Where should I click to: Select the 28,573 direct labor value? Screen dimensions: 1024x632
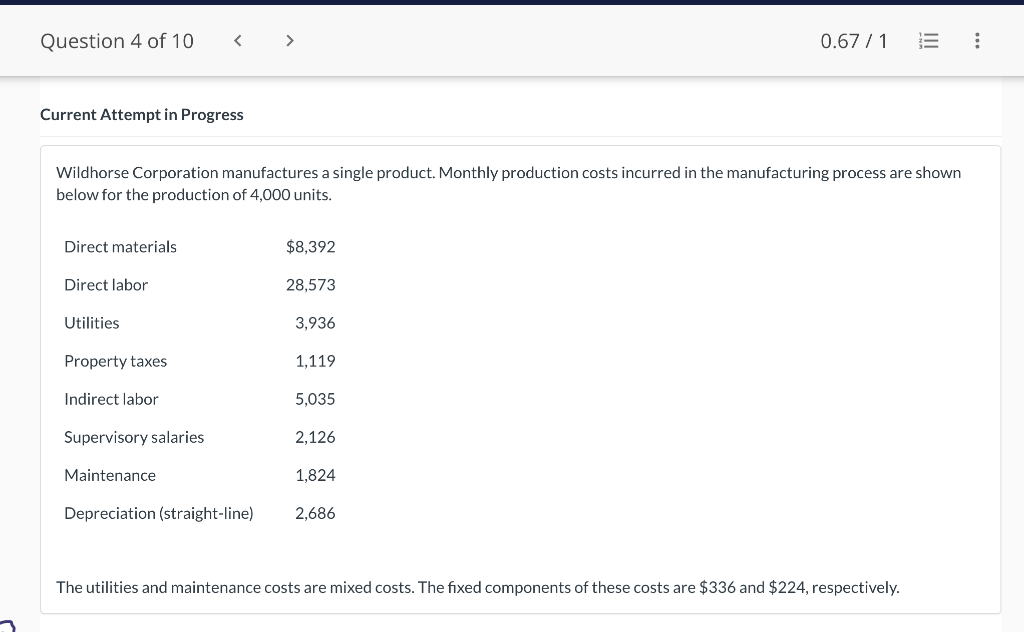click(310, 285)
